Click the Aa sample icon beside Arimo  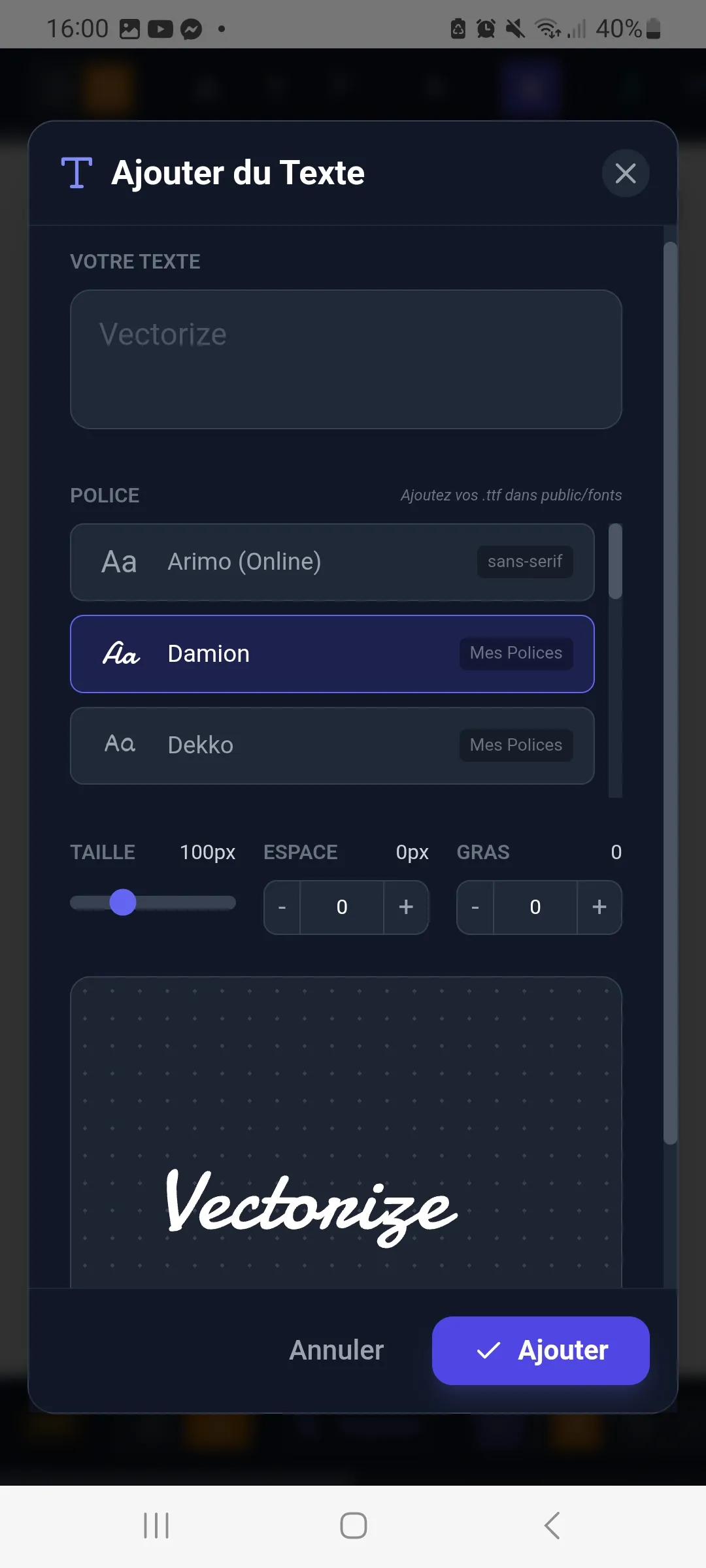coord(119,562)
